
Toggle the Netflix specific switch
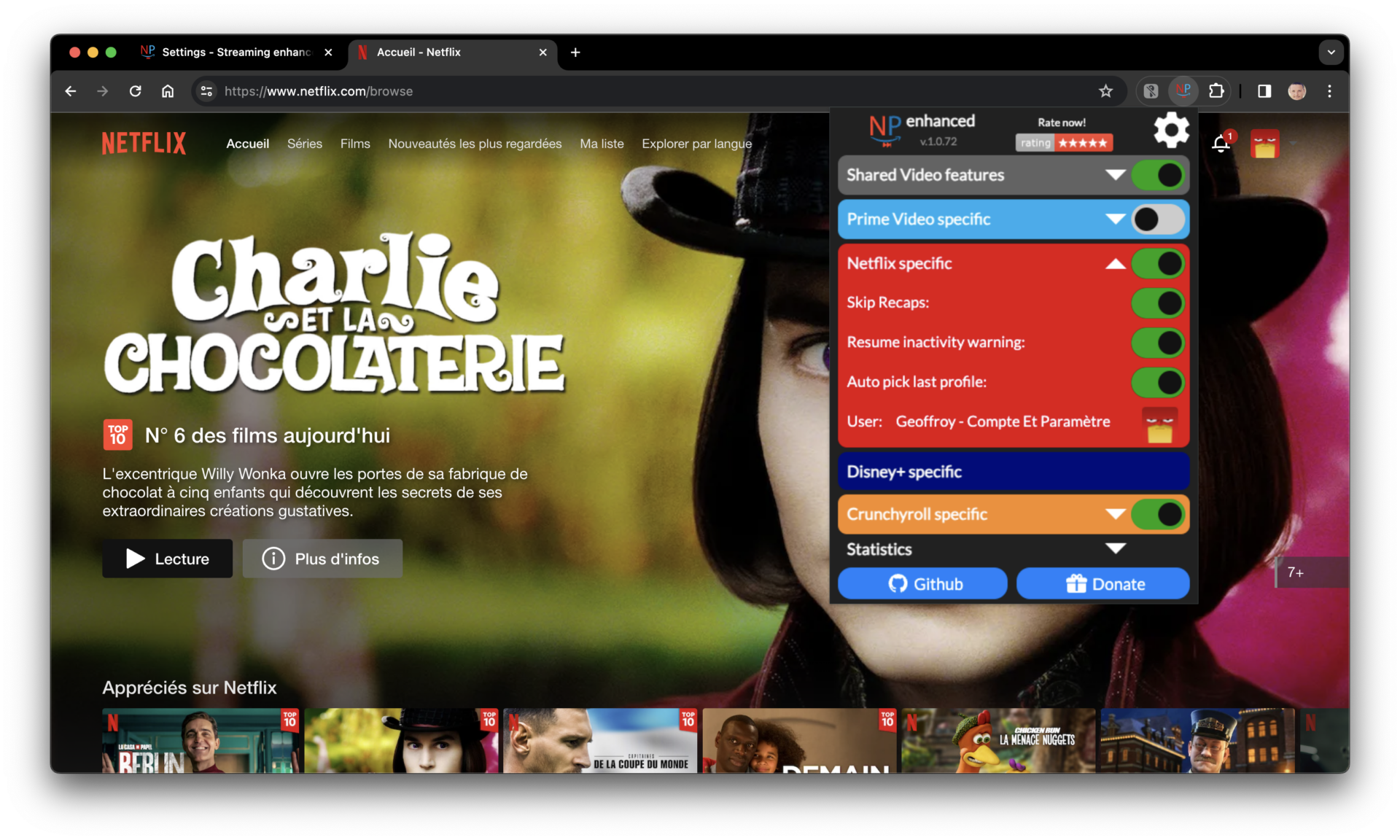pyautogui.click(x=1158, y=264)
